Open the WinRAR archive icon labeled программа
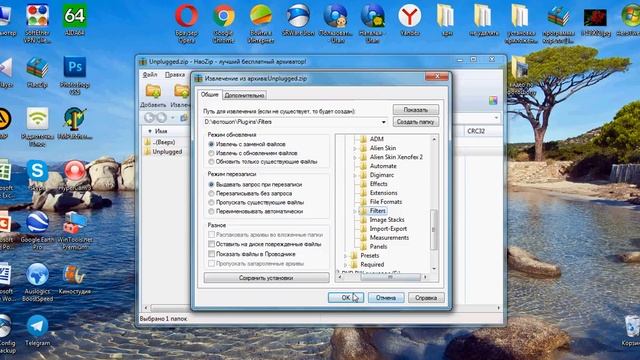This screenshot has width=640, height=360. pyautogui.click(x=558, y=16)
